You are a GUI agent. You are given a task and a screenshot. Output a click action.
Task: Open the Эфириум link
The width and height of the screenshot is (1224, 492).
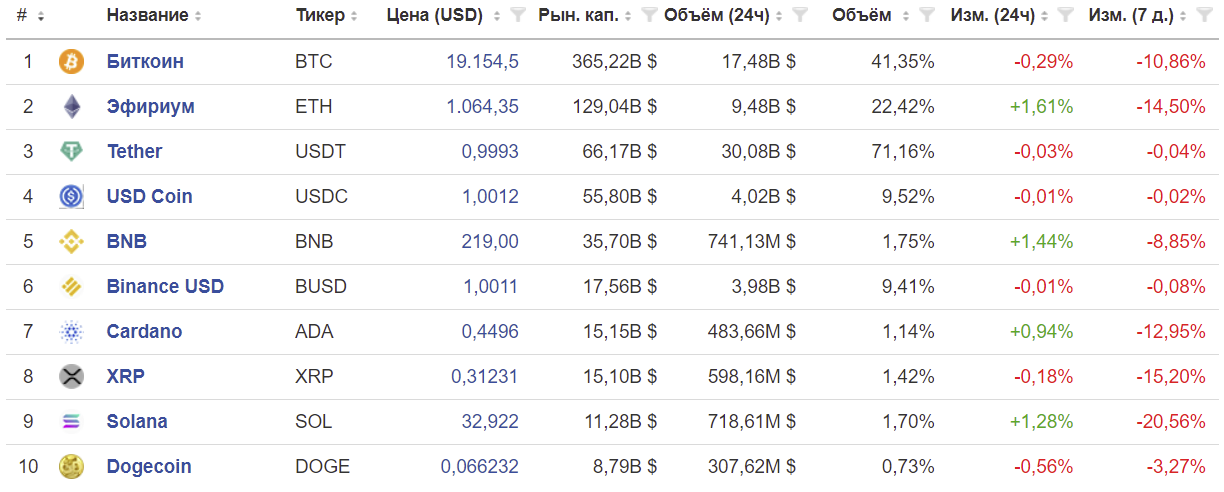[151, 107]
